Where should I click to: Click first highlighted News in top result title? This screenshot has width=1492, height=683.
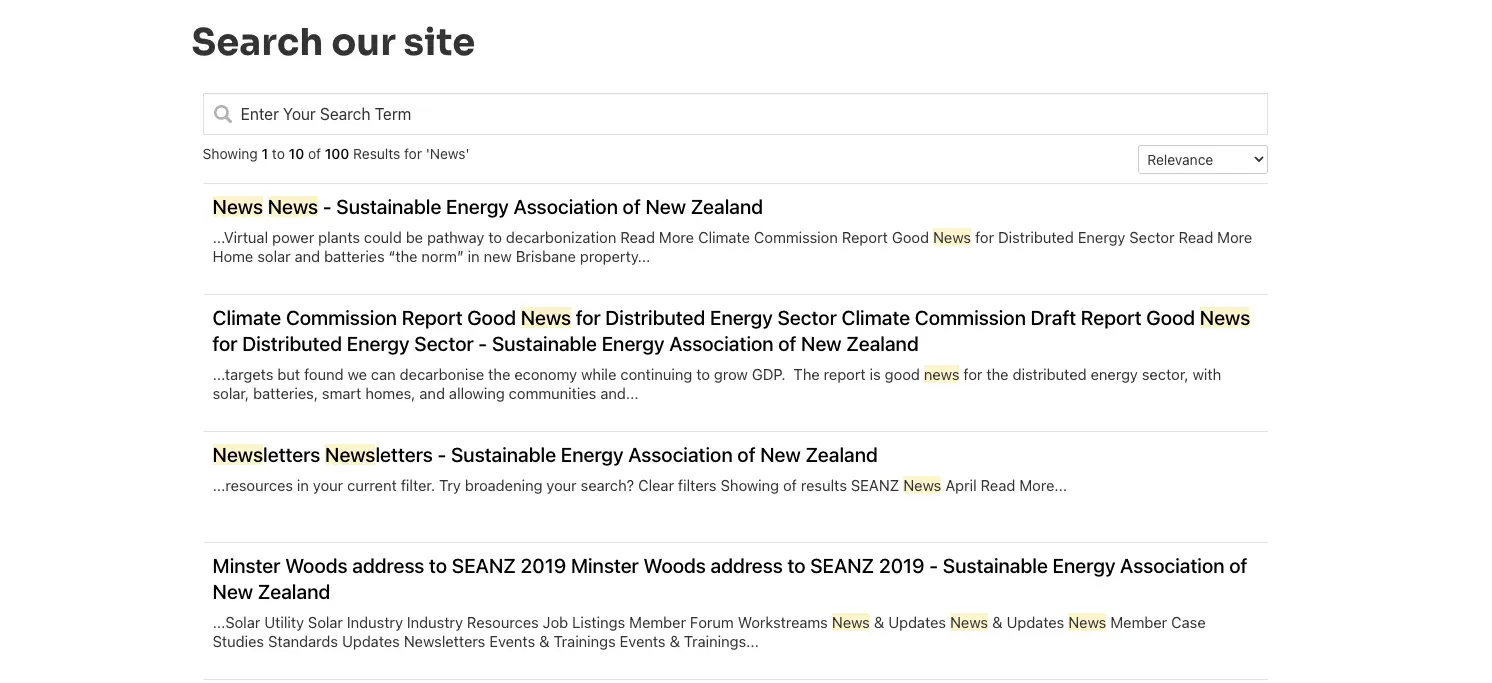237,208
